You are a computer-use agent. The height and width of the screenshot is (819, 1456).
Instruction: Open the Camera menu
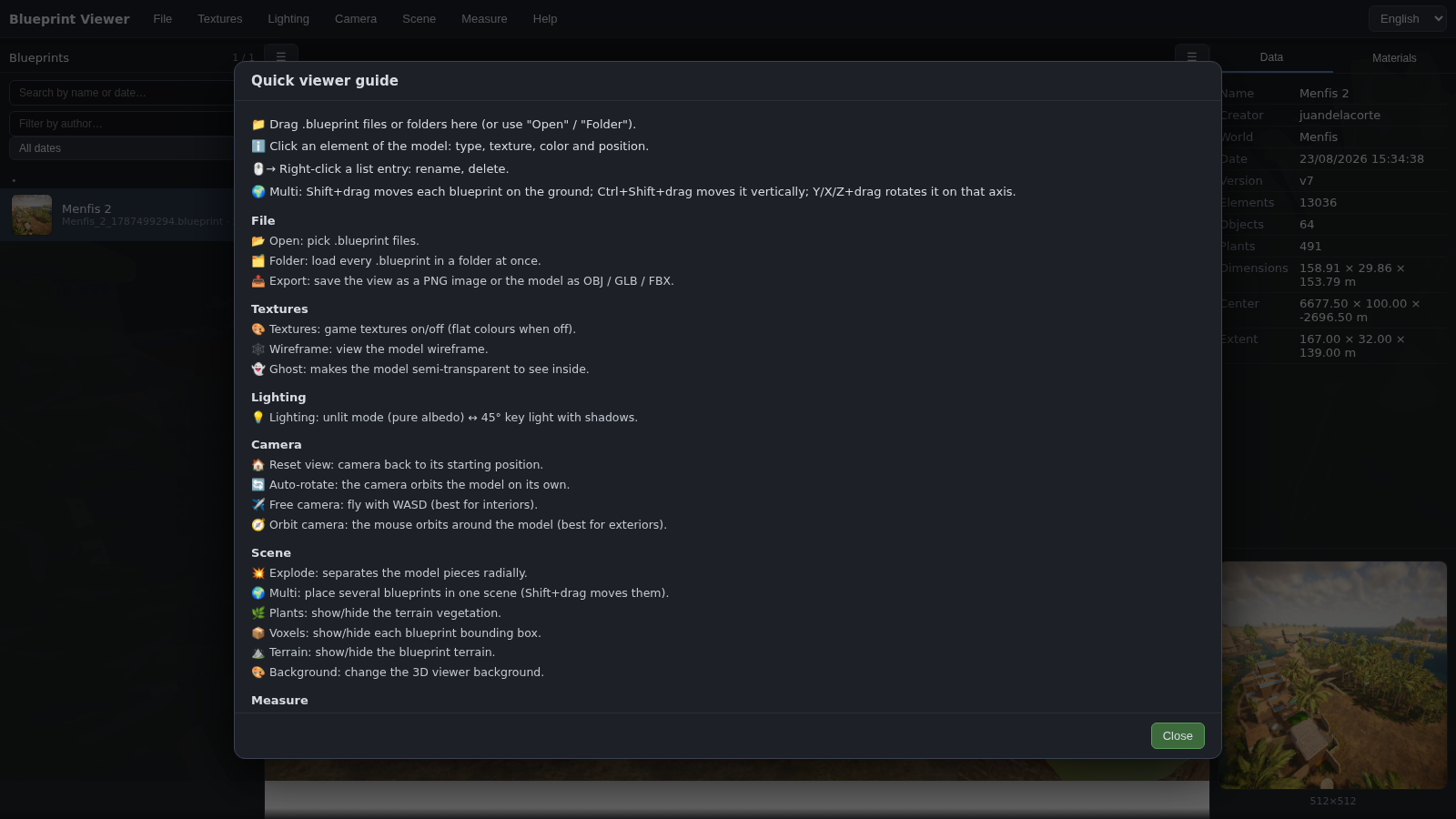coord(356,18)
